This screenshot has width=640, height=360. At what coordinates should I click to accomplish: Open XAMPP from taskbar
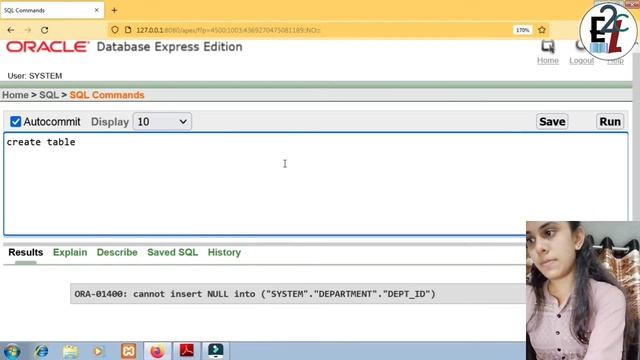point(129,351)
